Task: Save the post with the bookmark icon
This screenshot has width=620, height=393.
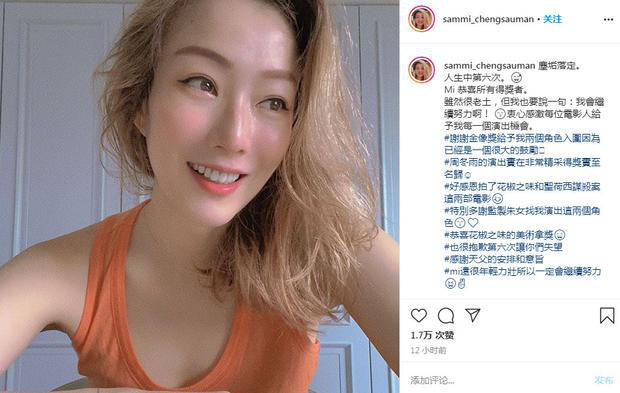Action: point(607,316)
